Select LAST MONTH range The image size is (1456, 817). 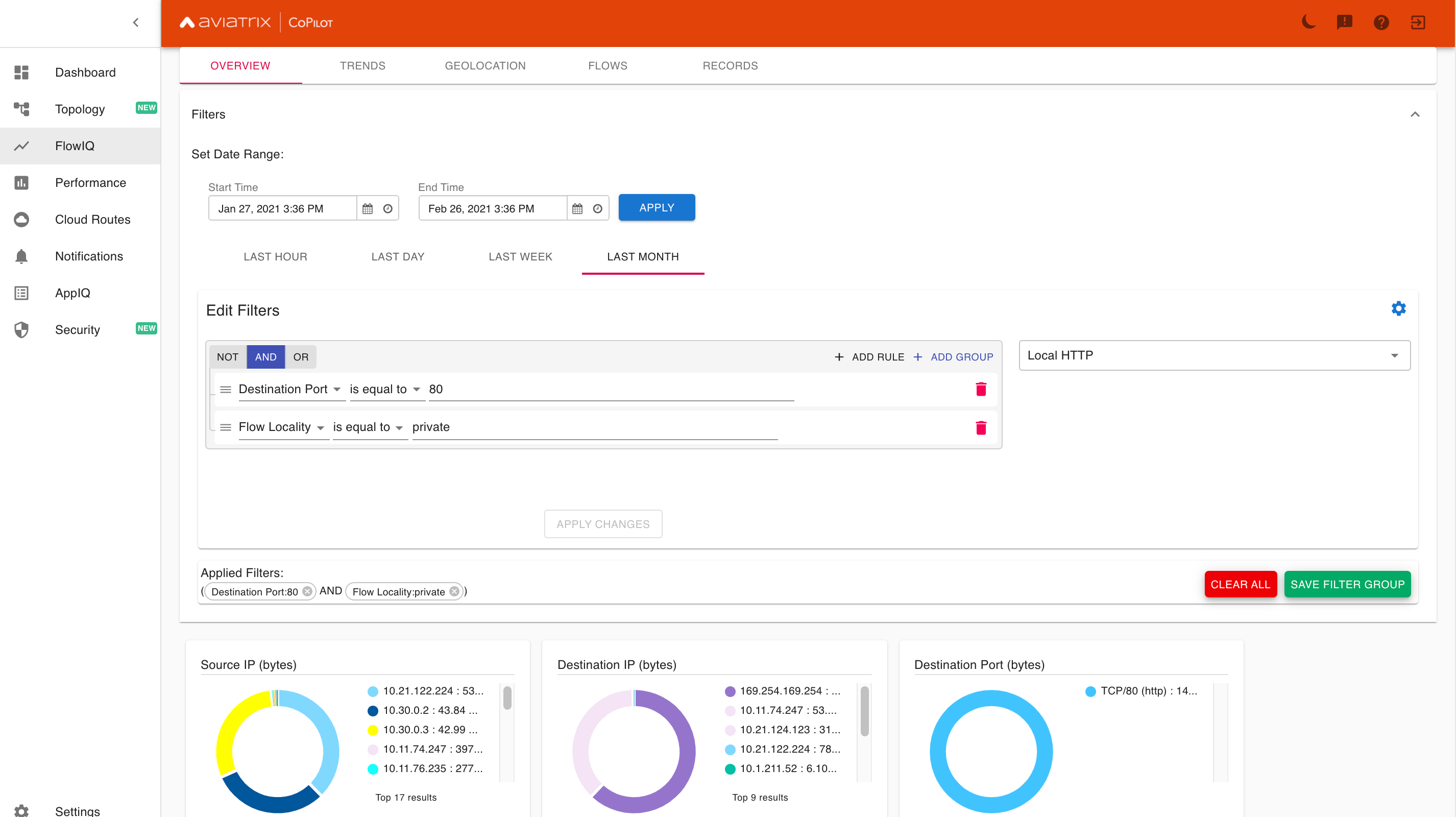click(x=643, y=257)
